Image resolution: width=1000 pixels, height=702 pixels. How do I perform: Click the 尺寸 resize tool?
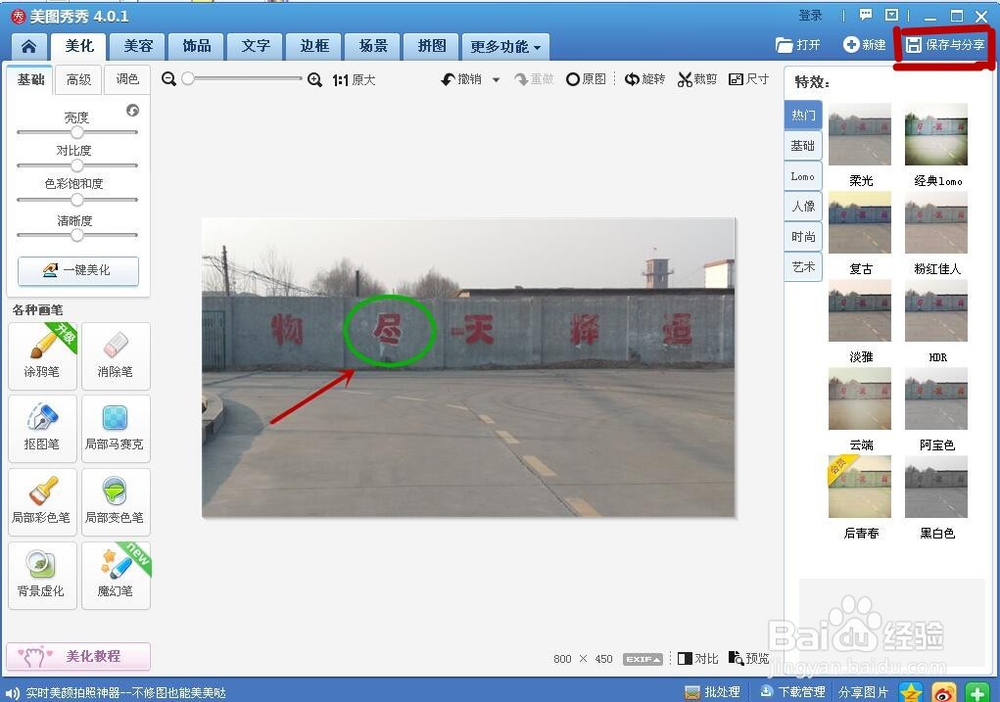click(x=749, y=79)
